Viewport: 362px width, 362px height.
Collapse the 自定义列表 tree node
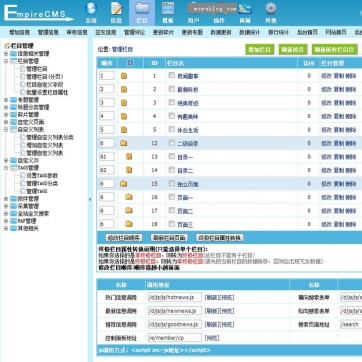(x=6, y=129)
